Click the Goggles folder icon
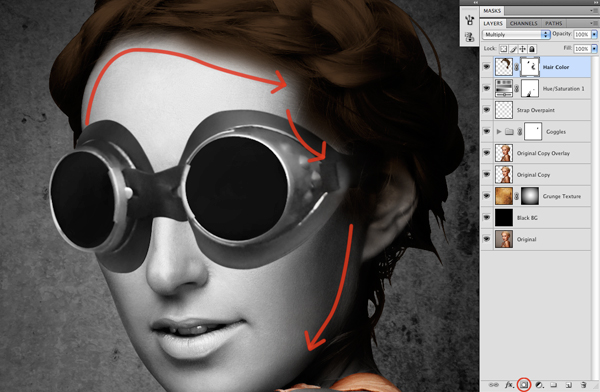 coord(509,132)
